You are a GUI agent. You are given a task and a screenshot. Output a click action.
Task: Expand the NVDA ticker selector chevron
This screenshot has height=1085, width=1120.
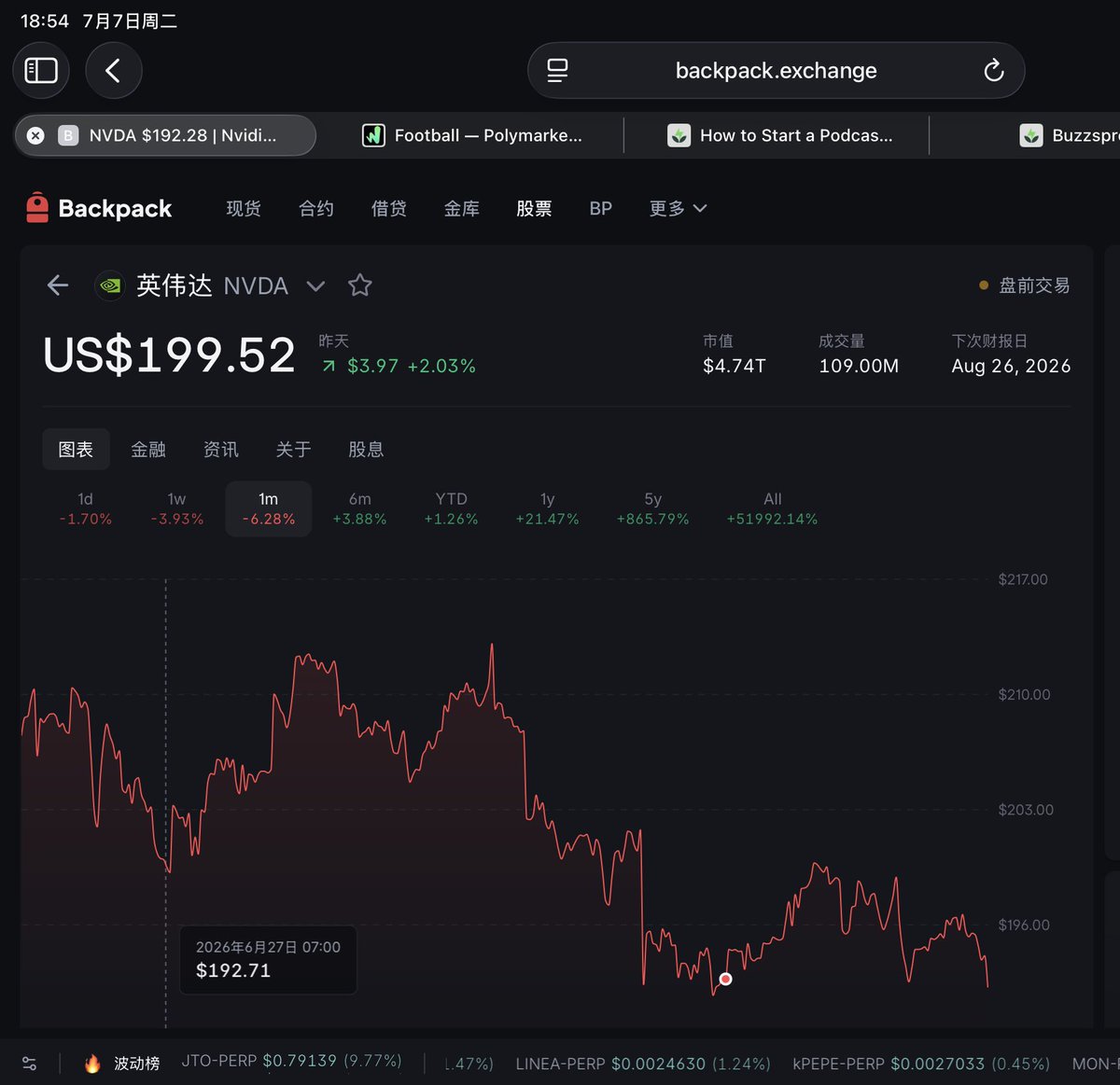click(315, 286)
